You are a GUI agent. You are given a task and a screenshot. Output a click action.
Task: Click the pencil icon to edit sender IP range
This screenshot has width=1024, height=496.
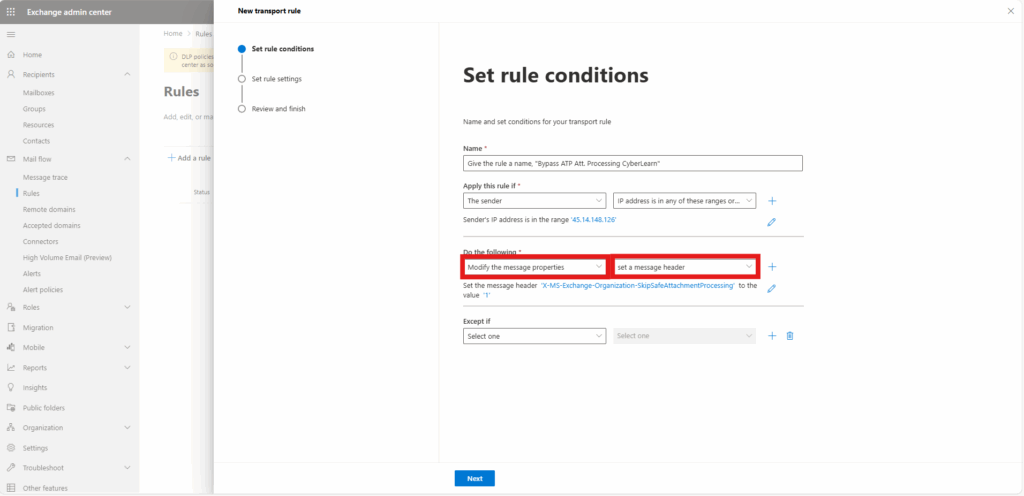click(x=771, y=222)
